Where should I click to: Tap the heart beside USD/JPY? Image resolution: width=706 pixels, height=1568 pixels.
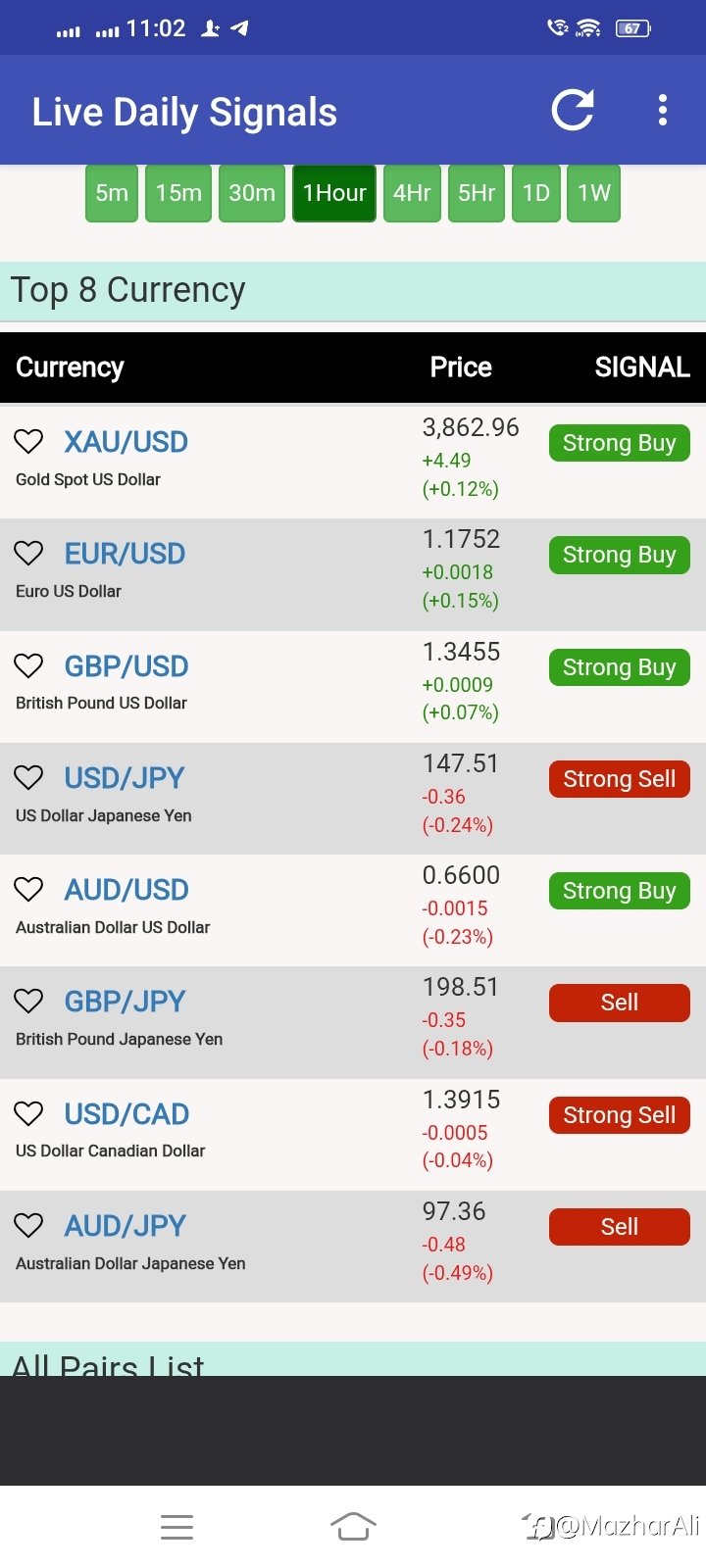[x=28, y=778]
